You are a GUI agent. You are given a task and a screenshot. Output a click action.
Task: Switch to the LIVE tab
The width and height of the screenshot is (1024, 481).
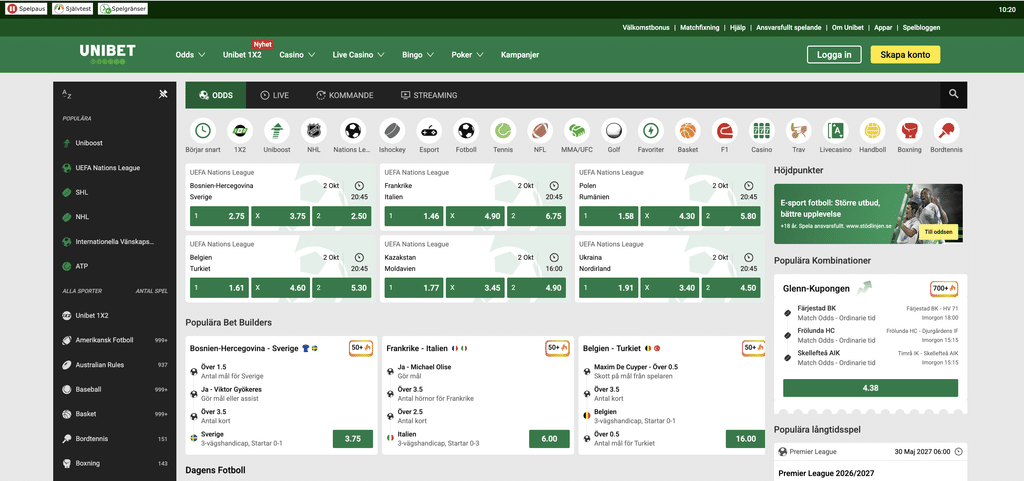coord(274,95)
